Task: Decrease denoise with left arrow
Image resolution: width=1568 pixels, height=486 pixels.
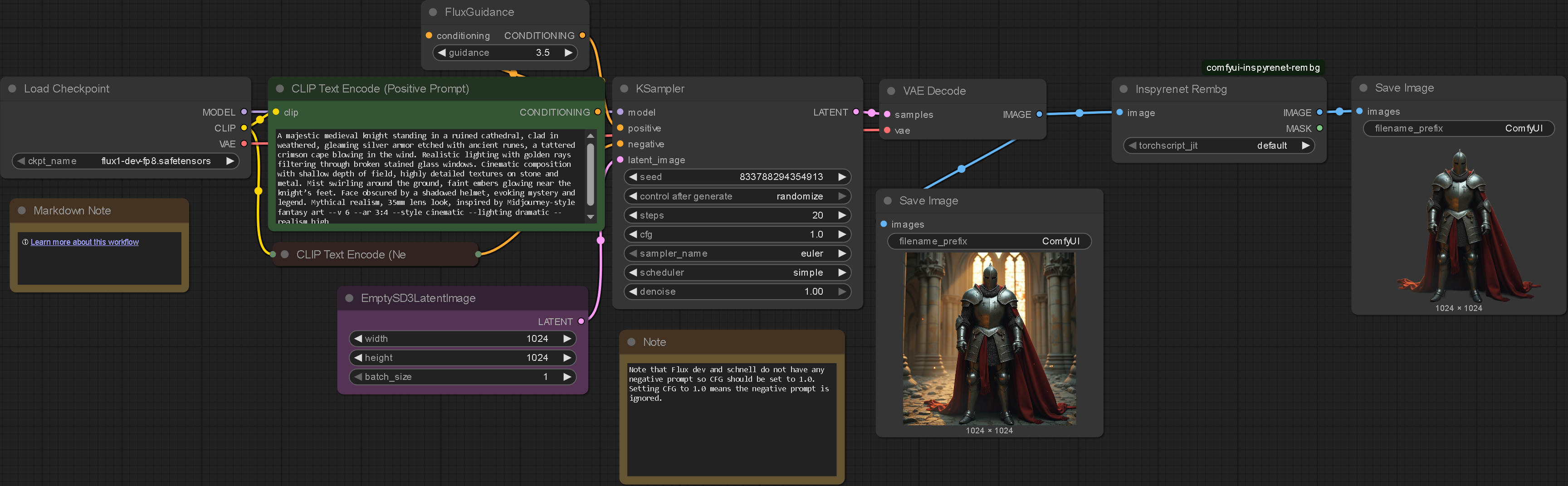Action: pos(633,292)
